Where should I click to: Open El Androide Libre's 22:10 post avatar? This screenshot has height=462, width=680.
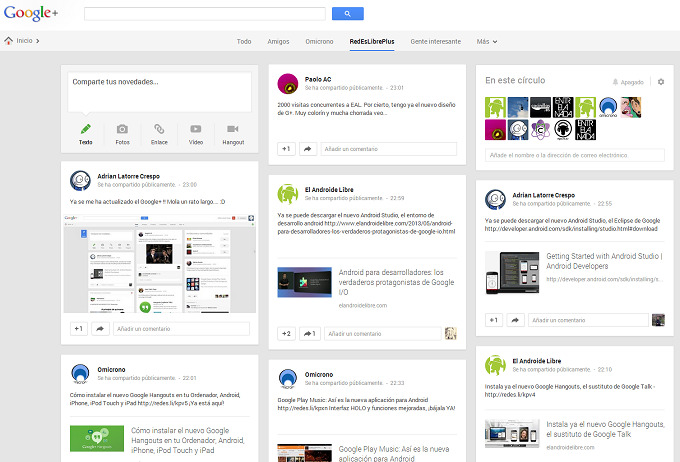click(x=495, y=365)
